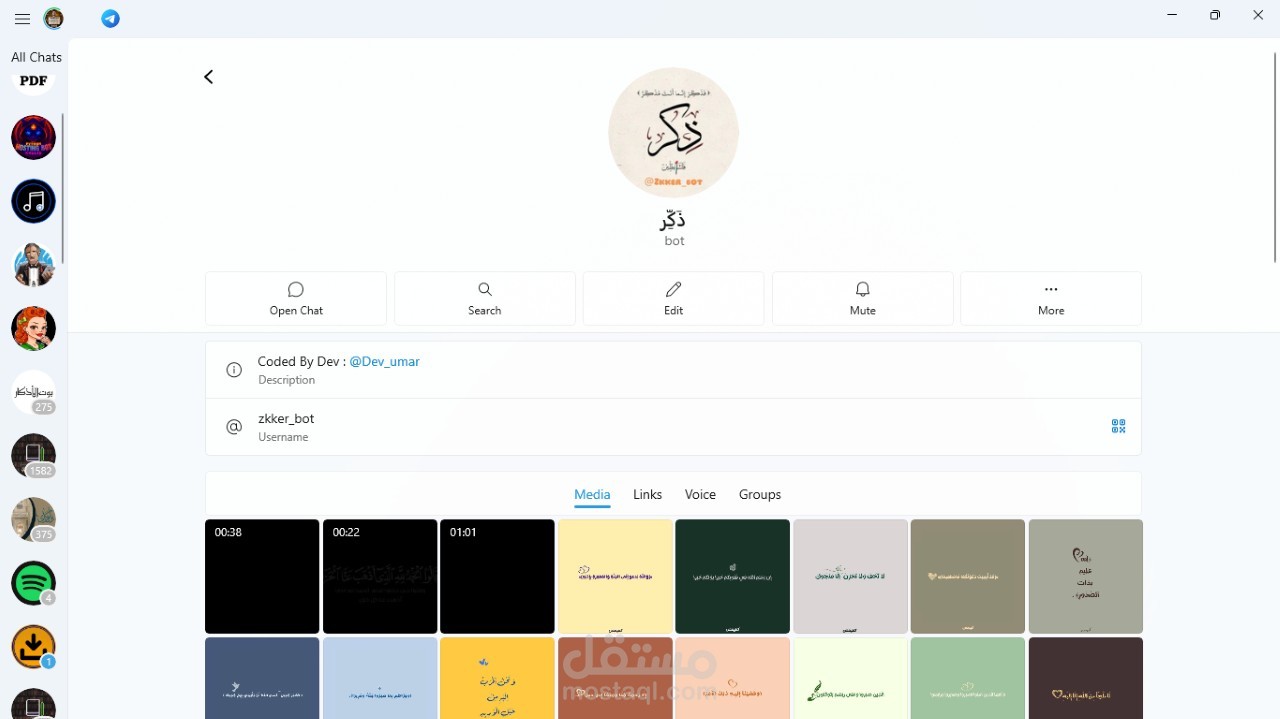The image size is (1280, 719).
Task: Open the PDF chat folder in the sidebar
Action: (32, 80)
